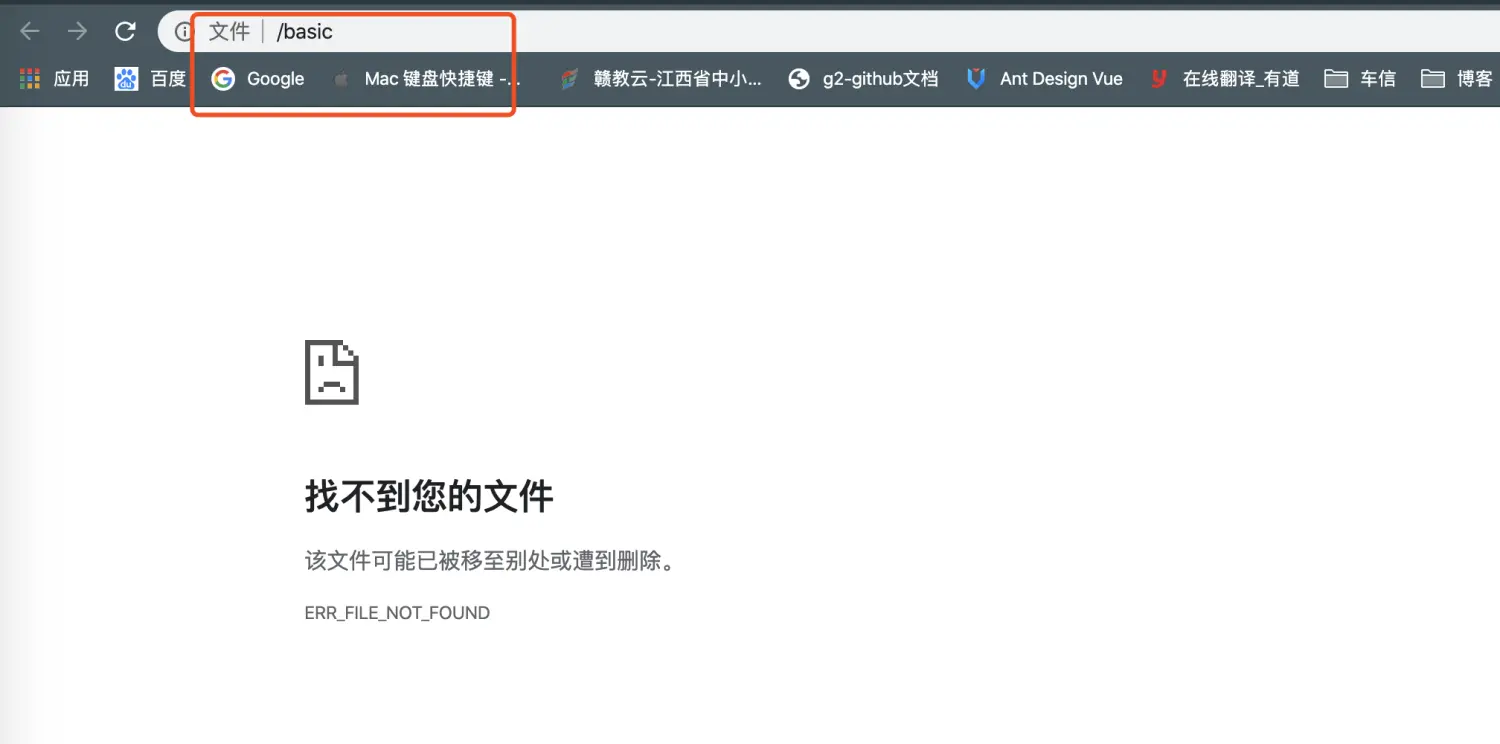
Task: Open the 应用 apps shortcut
Action: pyautogui.click(x=54, y=78)
